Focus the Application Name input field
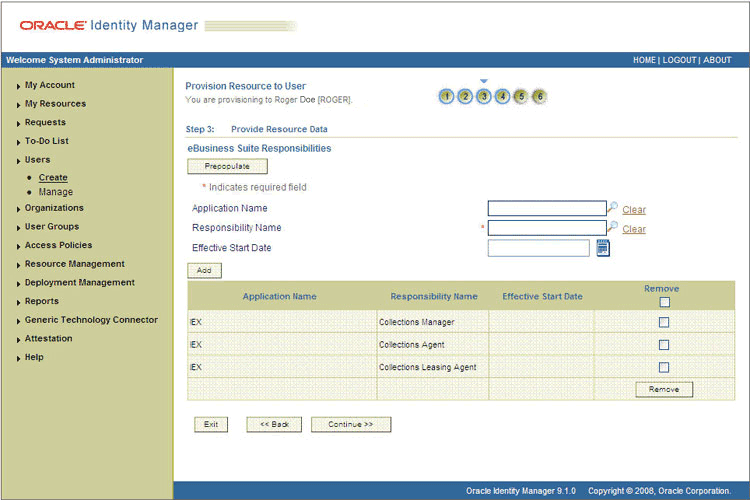Screen dimensions: 750x500 pos(547,208)
